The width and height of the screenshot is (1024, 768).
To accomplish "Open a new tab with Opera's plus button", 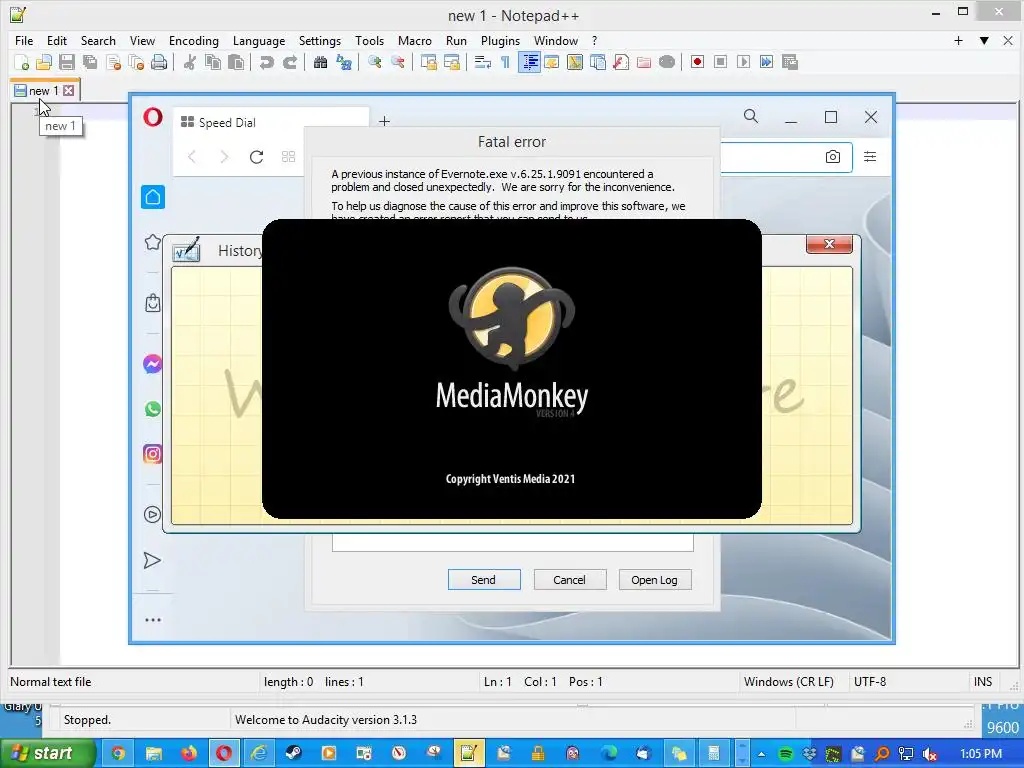I will [x=385, y=121].
